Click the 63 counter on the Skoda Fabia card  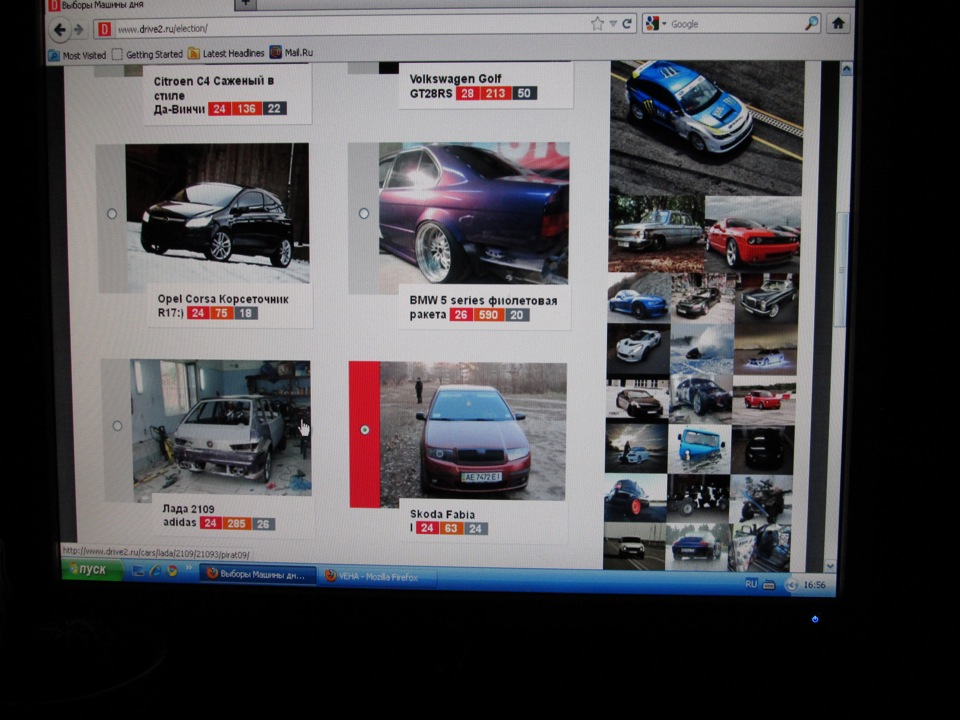(x=451, y=528)
